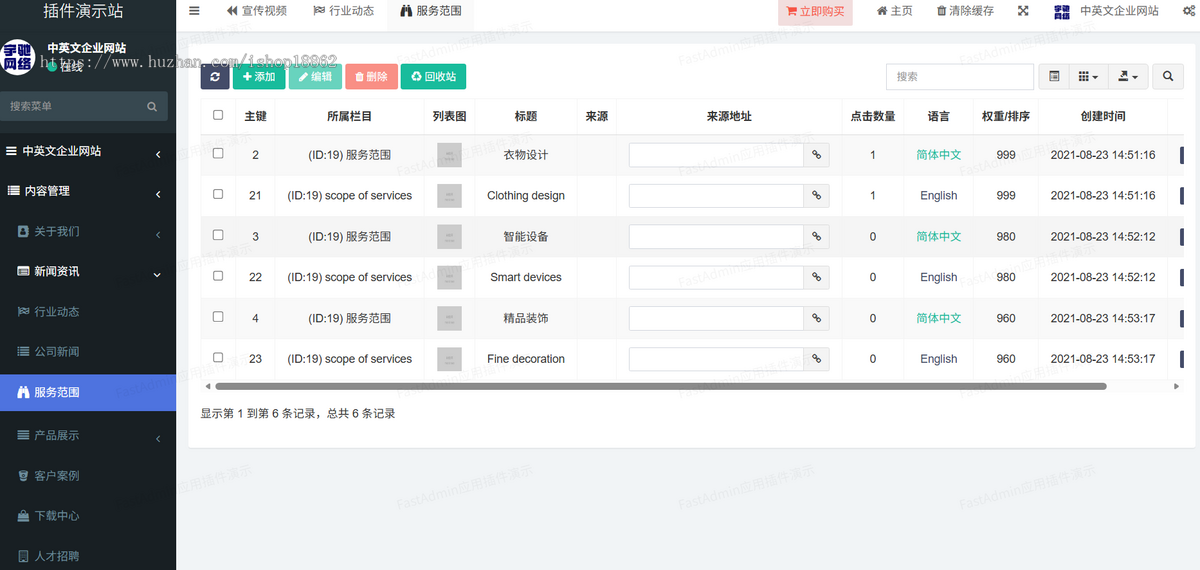Click the 编辑 edit button
1200x570 pixels.
point(315,76)
